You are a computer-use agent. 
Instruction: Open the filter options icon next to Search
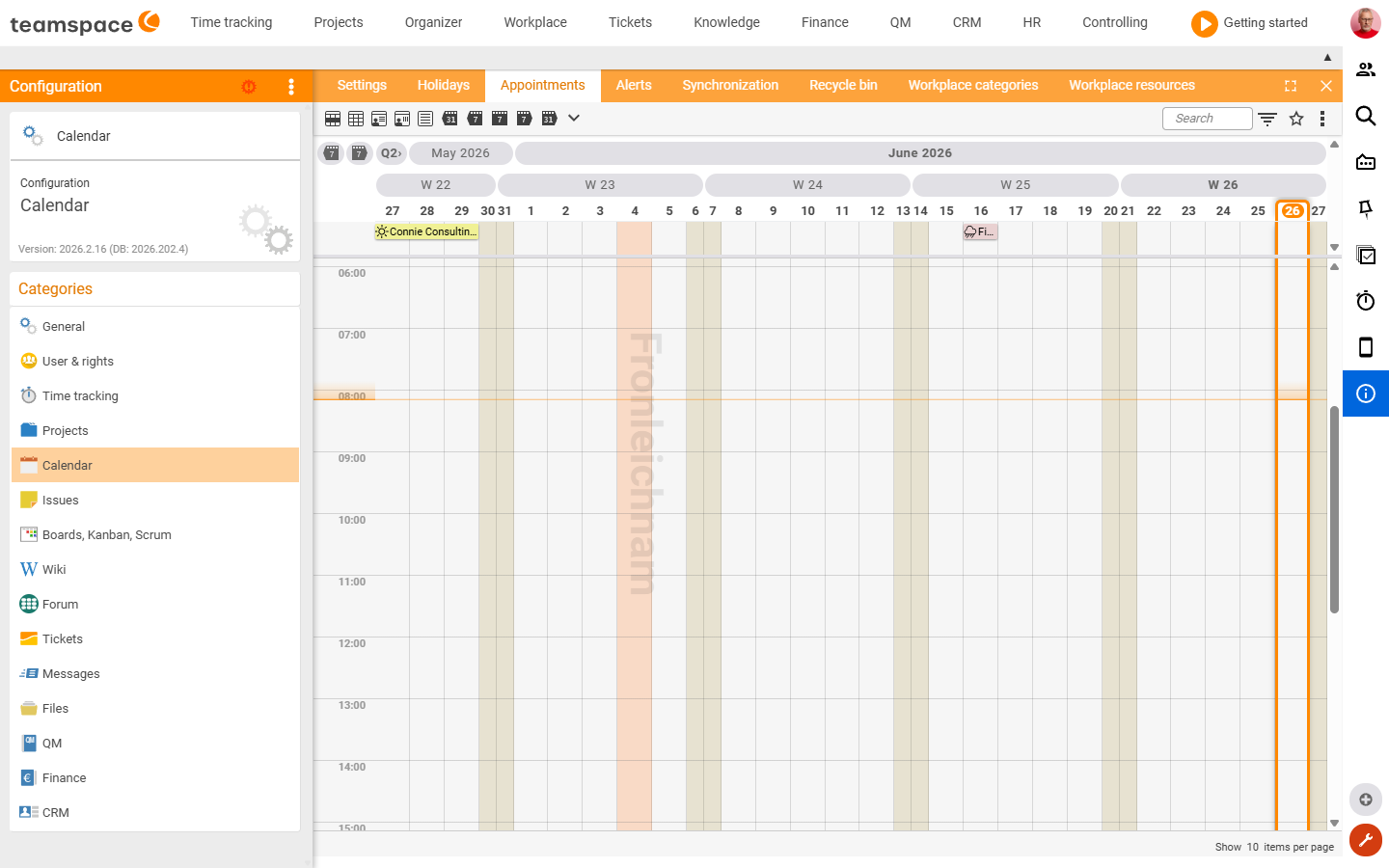[x=1267, y=119]
